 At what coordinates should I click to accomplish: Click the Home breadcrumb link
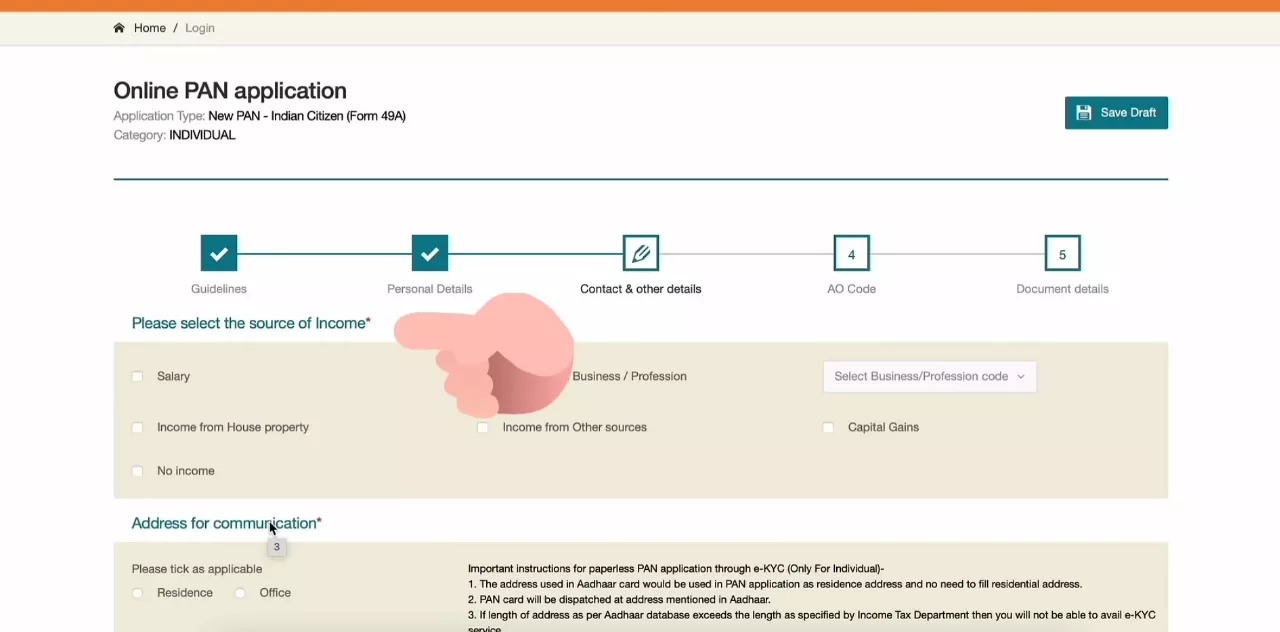tap(149, 27)
